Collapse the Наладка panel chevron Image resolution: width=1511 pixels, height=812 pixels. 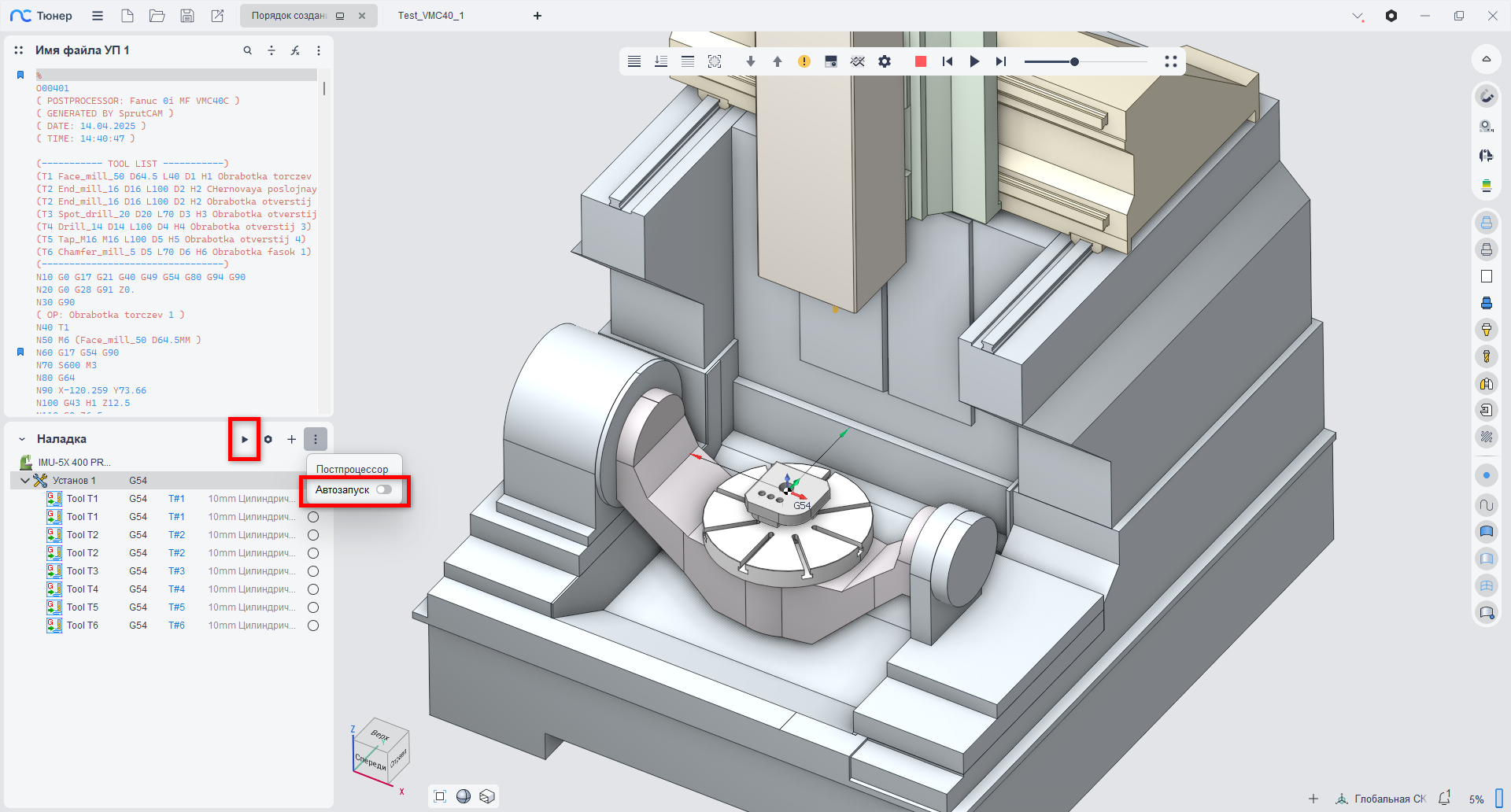click(22, 439)
